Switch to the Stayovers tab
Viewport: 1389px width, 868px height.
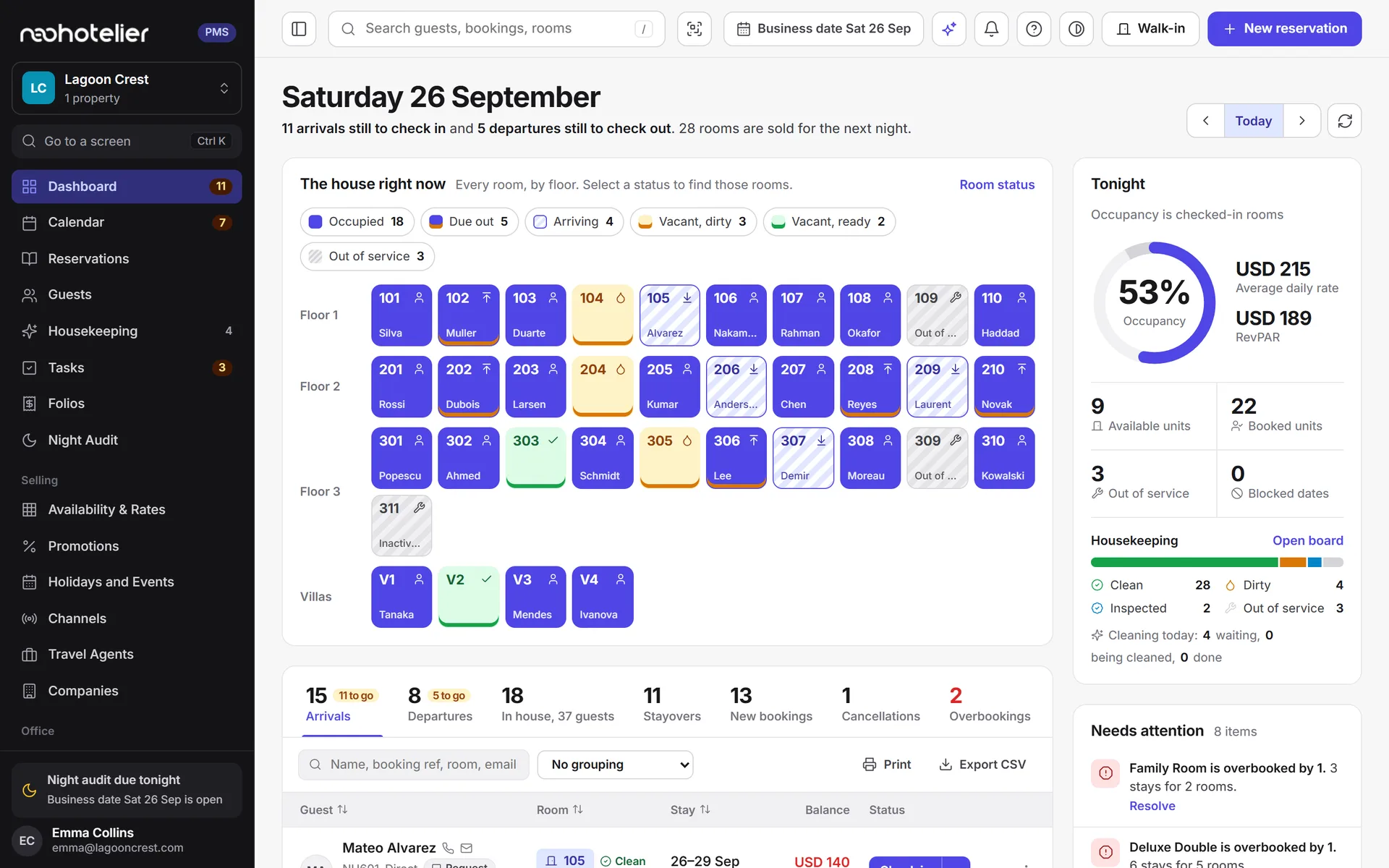(672, 704)
